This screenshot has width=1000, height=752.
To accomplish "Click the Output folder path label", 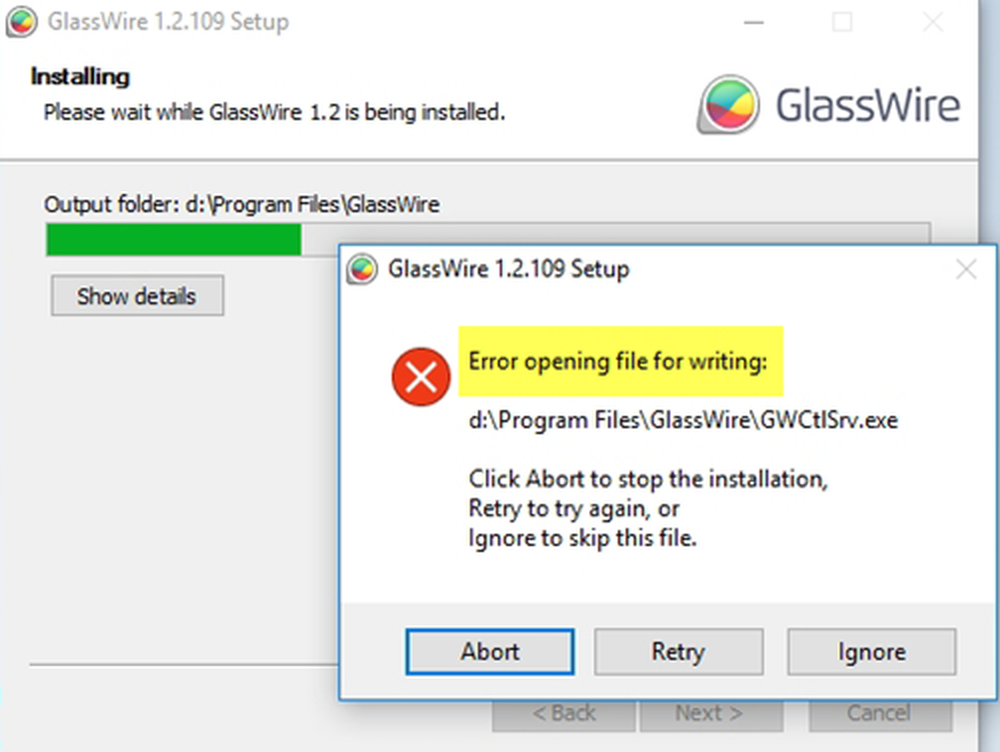I will [x=242, y=205].
